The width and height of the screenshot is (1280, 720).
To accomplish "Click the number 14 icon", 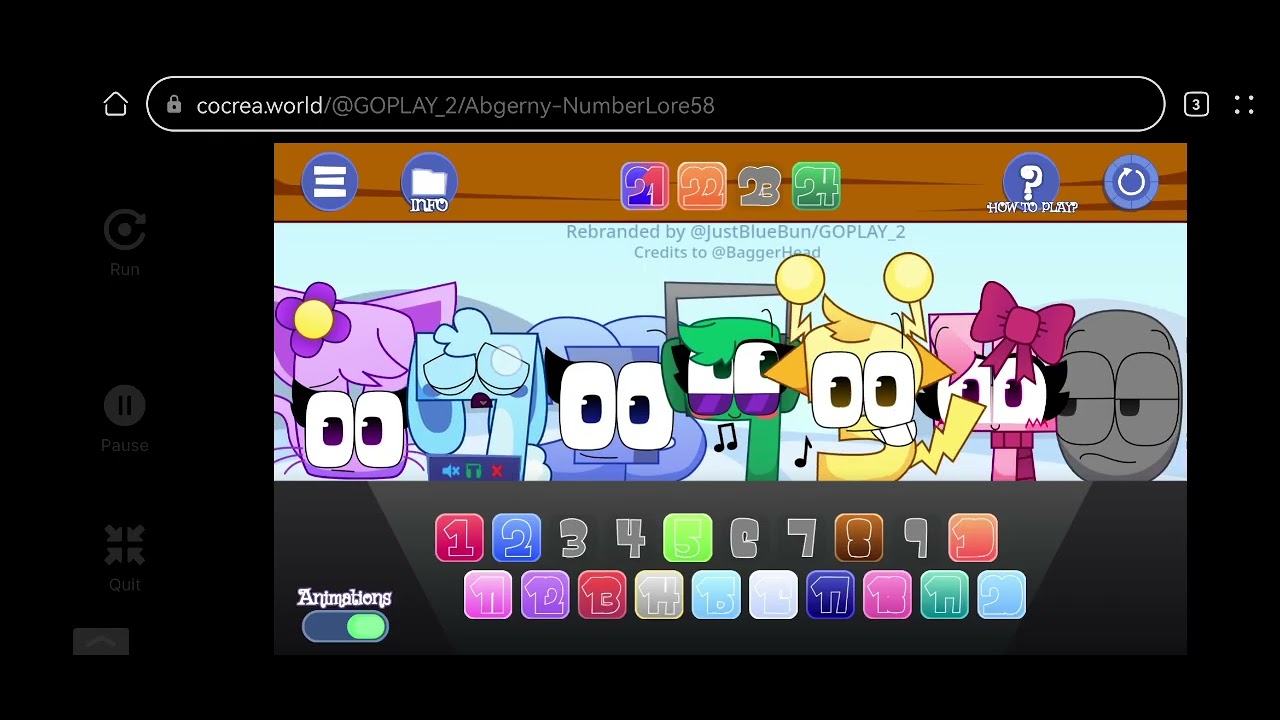I will pos(659,595).
